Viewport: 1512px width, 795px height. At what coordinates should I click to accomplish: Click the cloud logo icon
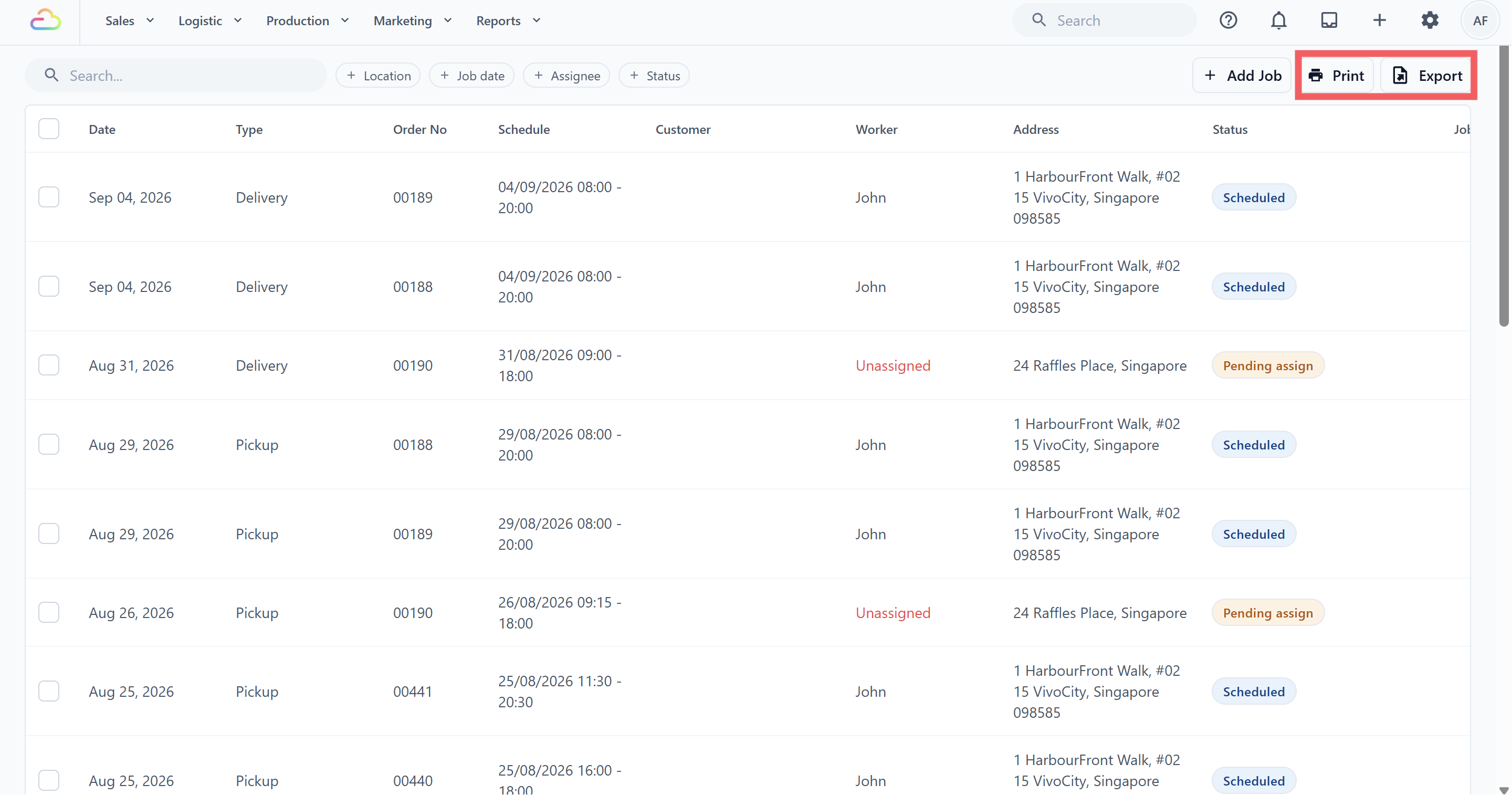click(46, 20)
